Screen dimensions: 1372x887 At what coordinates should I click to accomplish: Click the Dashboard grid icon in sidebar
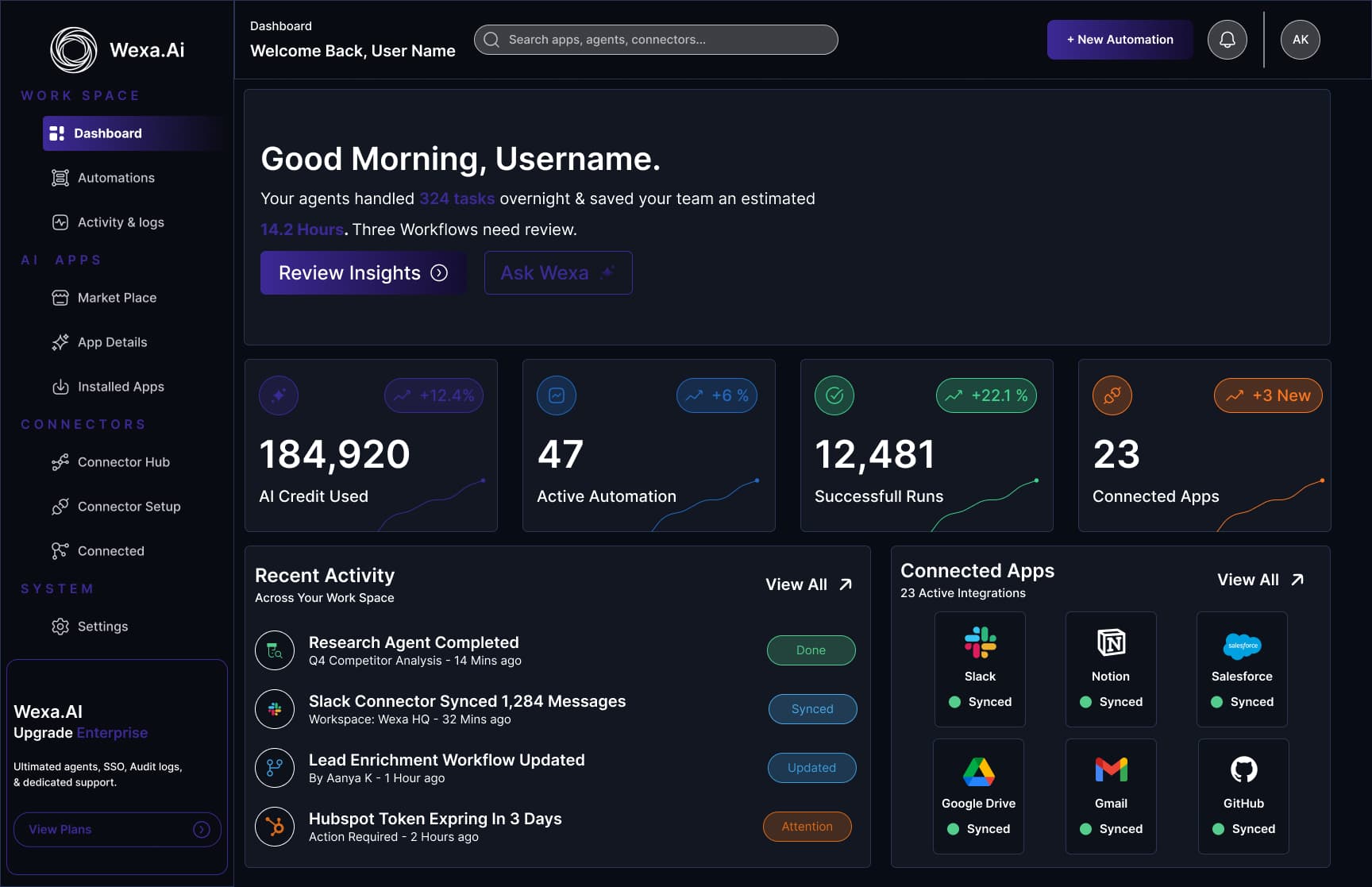57,133
